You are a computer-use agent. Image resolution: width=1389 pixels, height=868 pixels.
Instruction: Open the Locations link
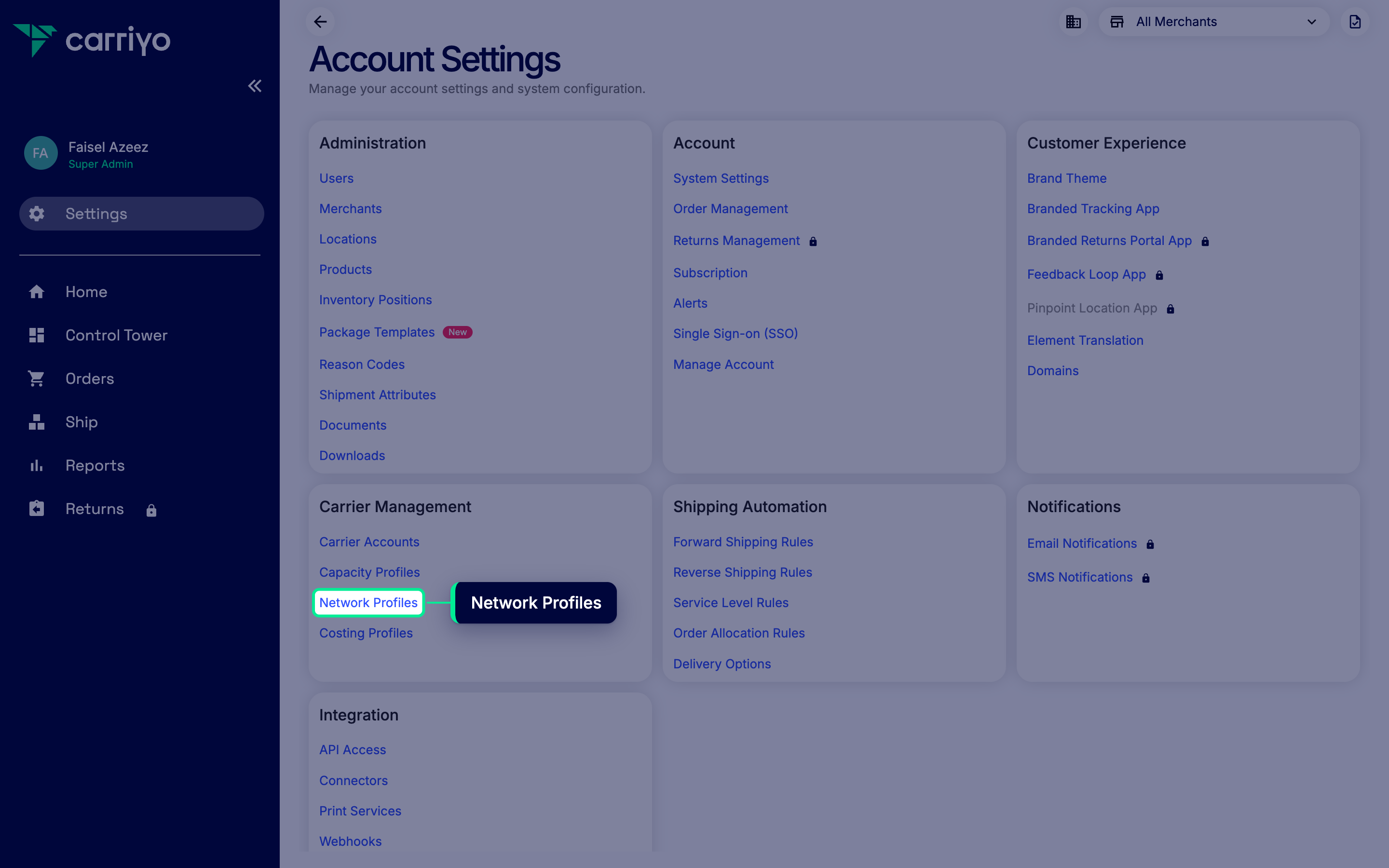click(x=348, y=239)
